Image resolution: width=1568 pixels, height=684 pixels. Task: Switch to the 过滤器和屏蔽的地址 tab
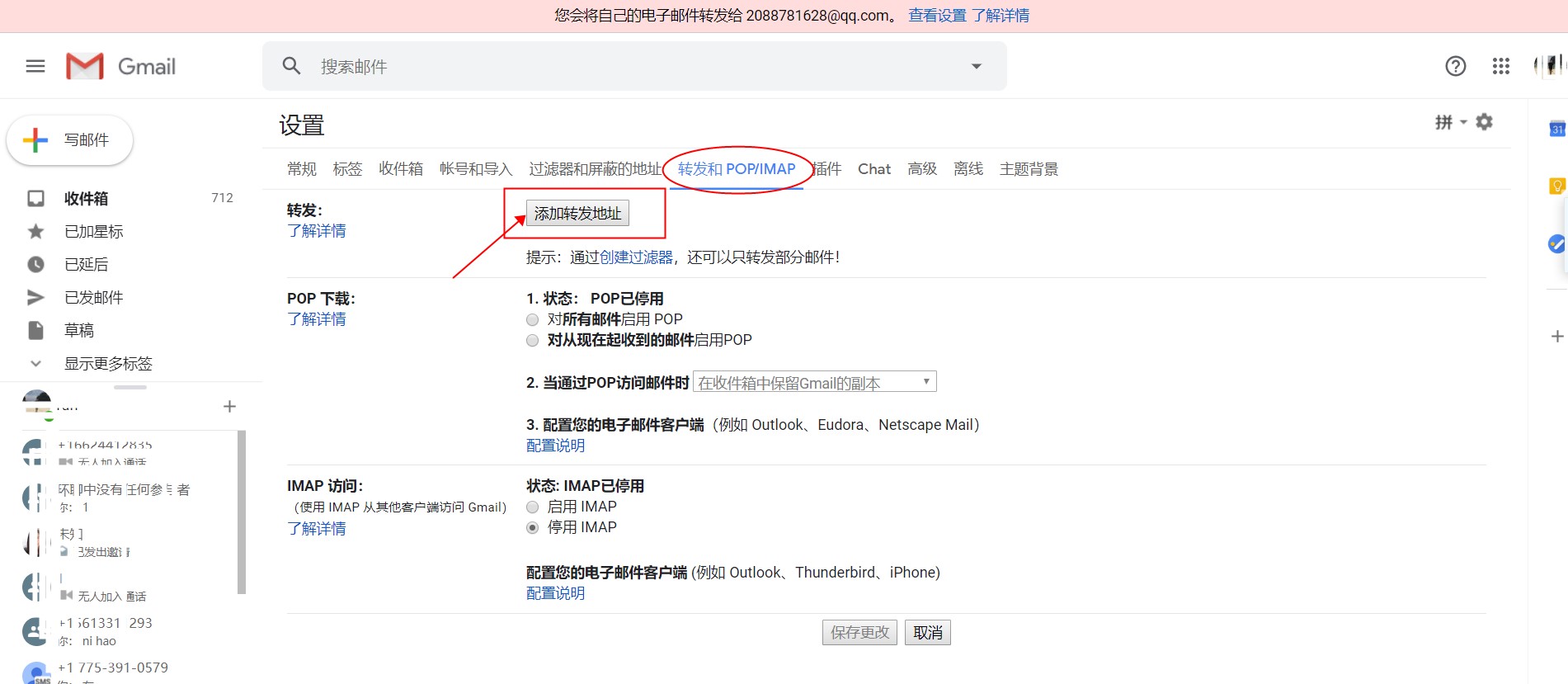tap(596, 169)
